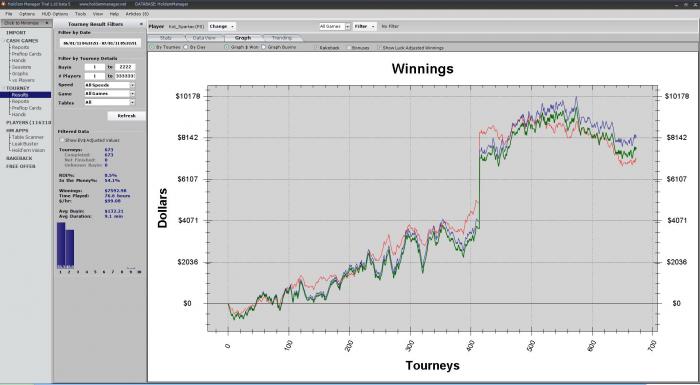Click the # Players maximum field
Viewport: 700px width, 385px height.
coord(125,76)
